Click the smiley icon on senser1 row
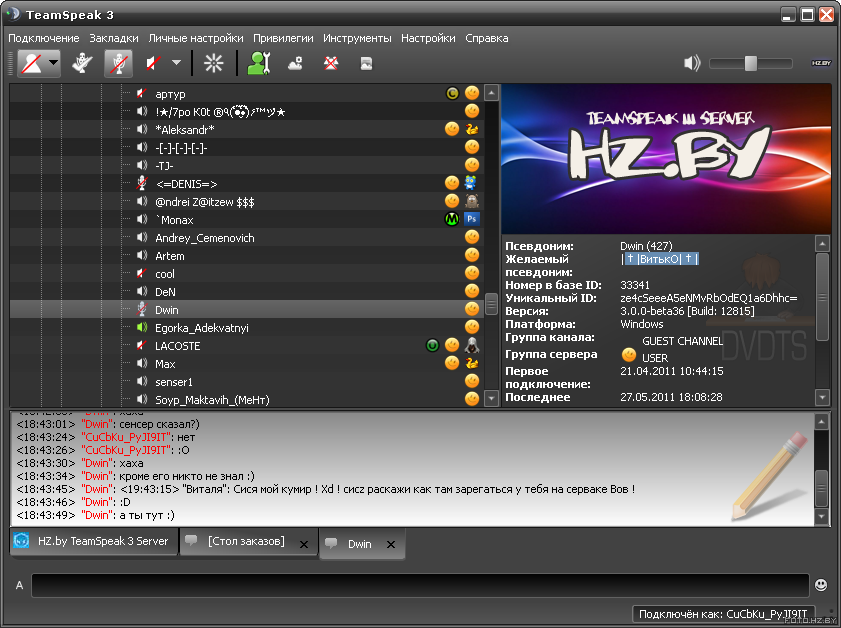This screenshot has width=841, height=628. click(x=472, y=381)
